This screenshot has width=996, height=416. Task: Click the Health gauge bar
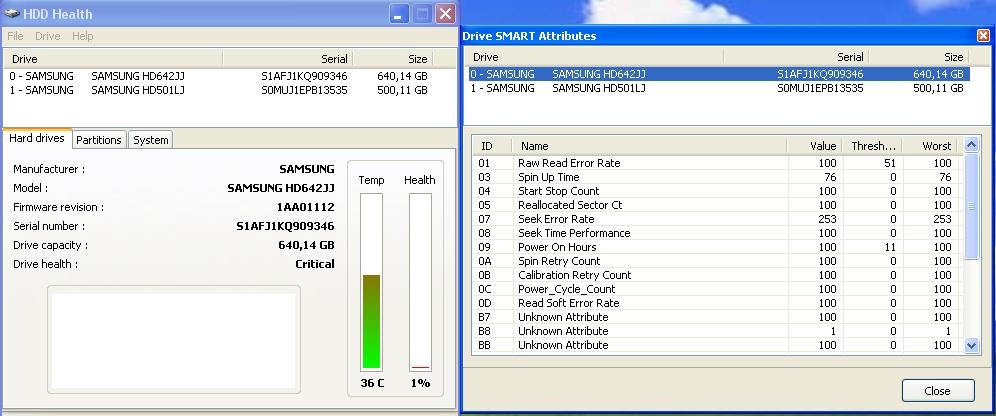[x=420, y=281]
